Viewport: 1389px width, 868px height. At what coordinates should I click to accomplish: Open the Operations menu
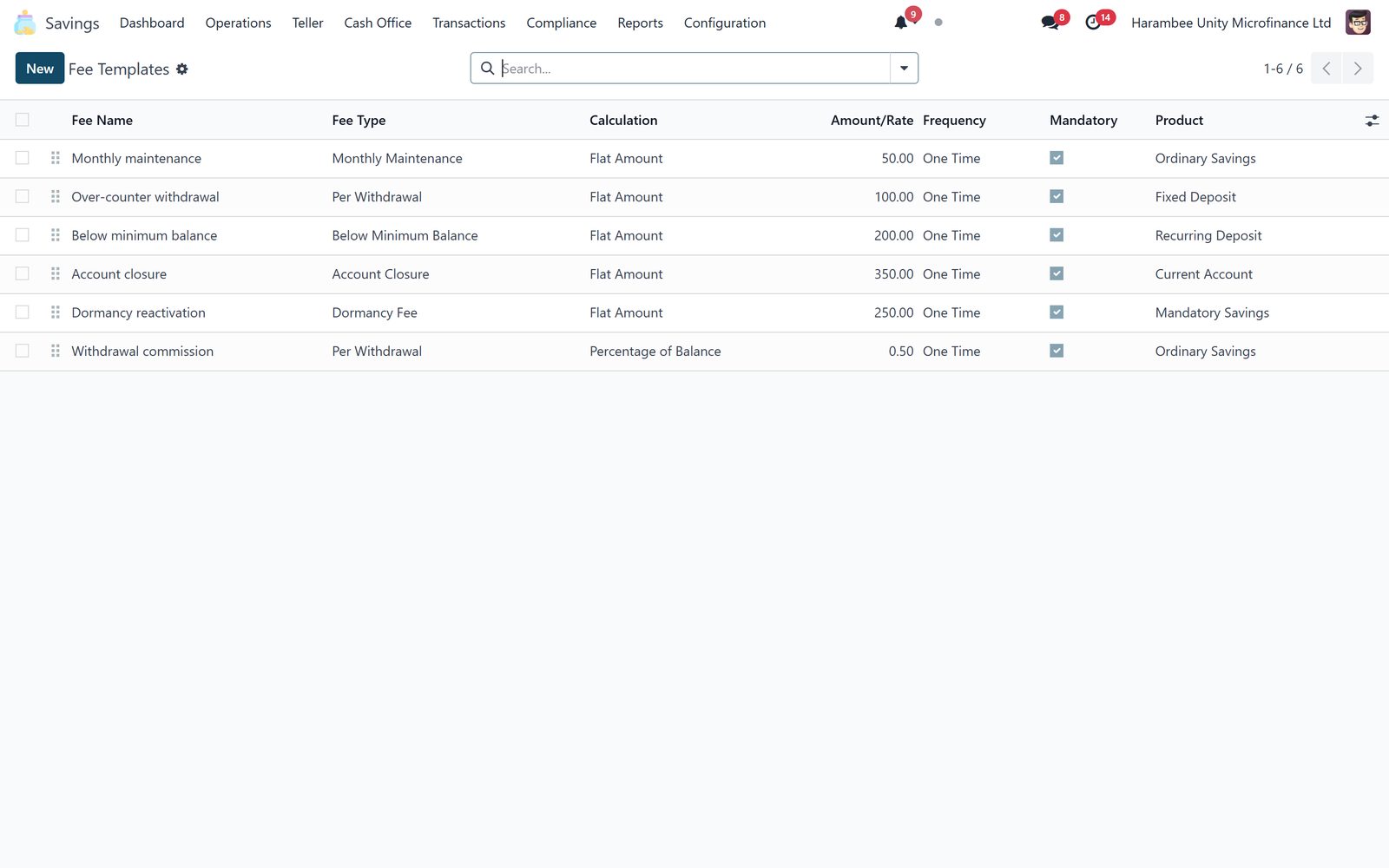click(238, 23)
